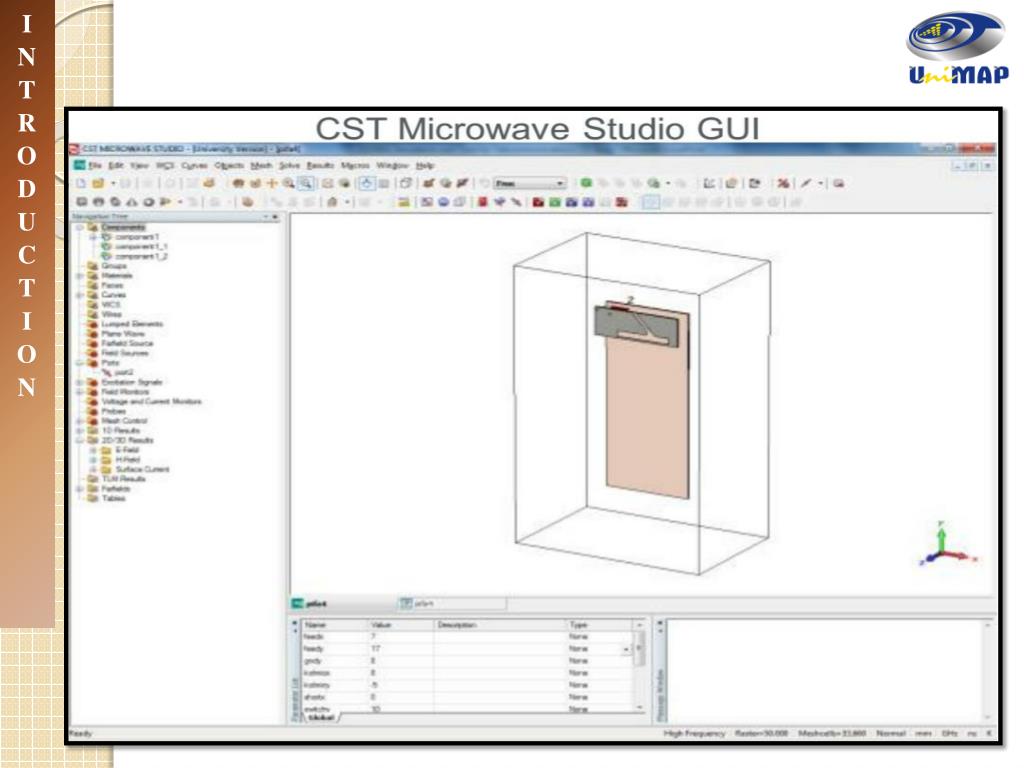Click the parameter list vertical scrollbar
The image size is (1024, 768).
pyautogui.click(x=640, y=666)
